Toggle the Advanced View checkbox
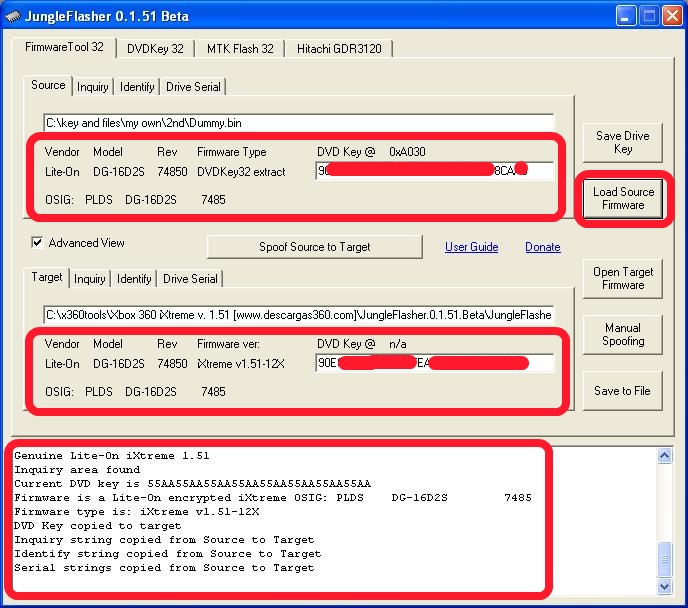Image resolution: width=688 pixels, height=608 pixels. (37, 243)
